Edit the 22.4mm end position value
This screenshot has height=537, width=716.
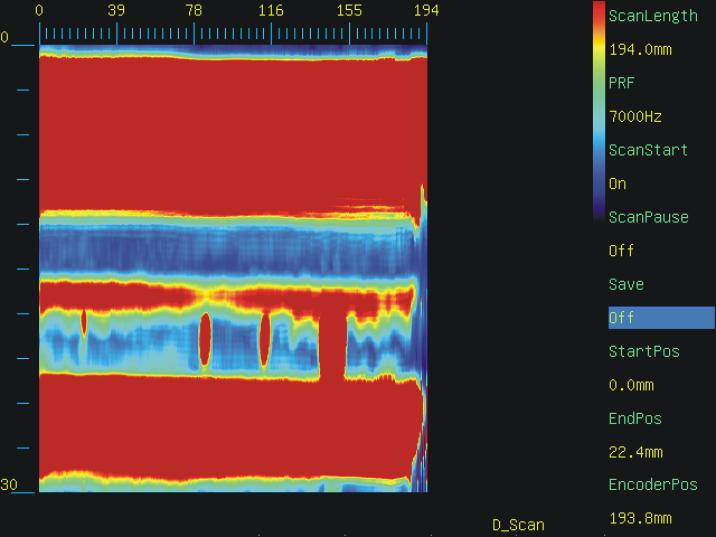[636, 452]
